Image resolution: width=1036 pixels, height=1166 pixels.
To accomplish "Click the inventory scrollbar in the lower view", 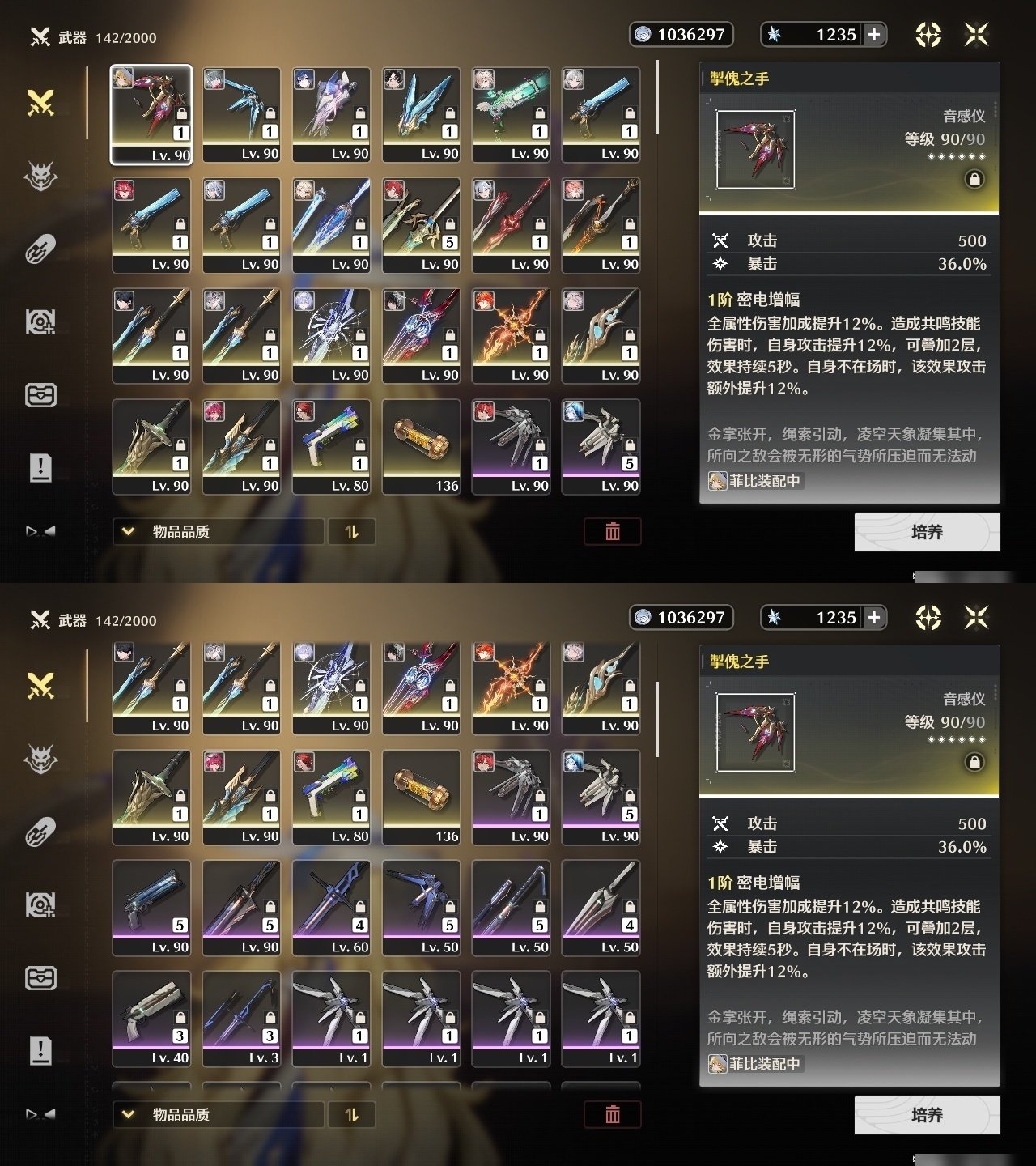I will click(657, 719).
